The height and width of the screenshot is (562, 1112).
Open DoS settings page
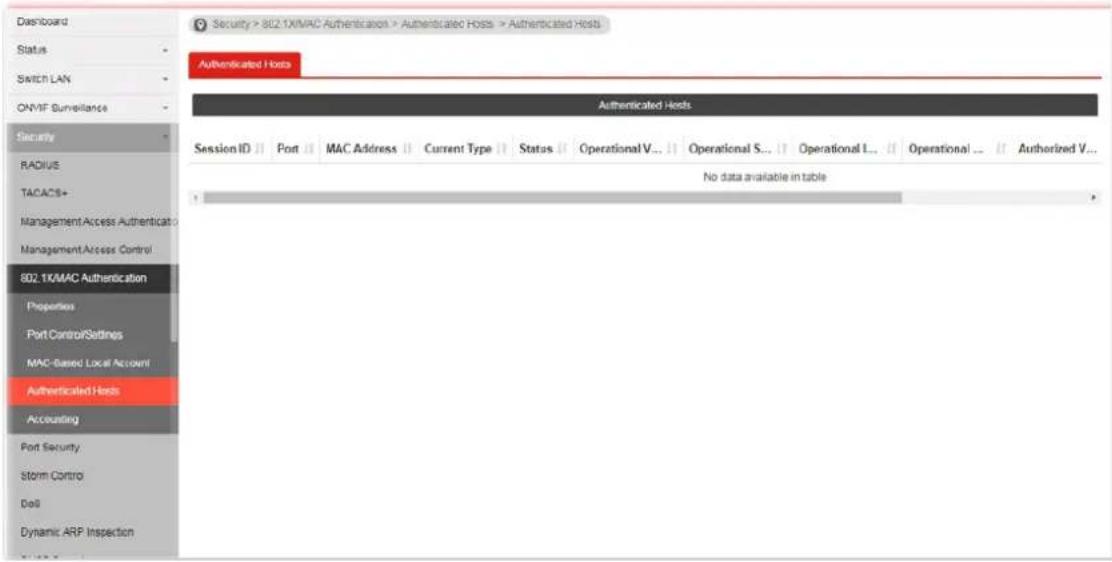[x=93, y=504]
